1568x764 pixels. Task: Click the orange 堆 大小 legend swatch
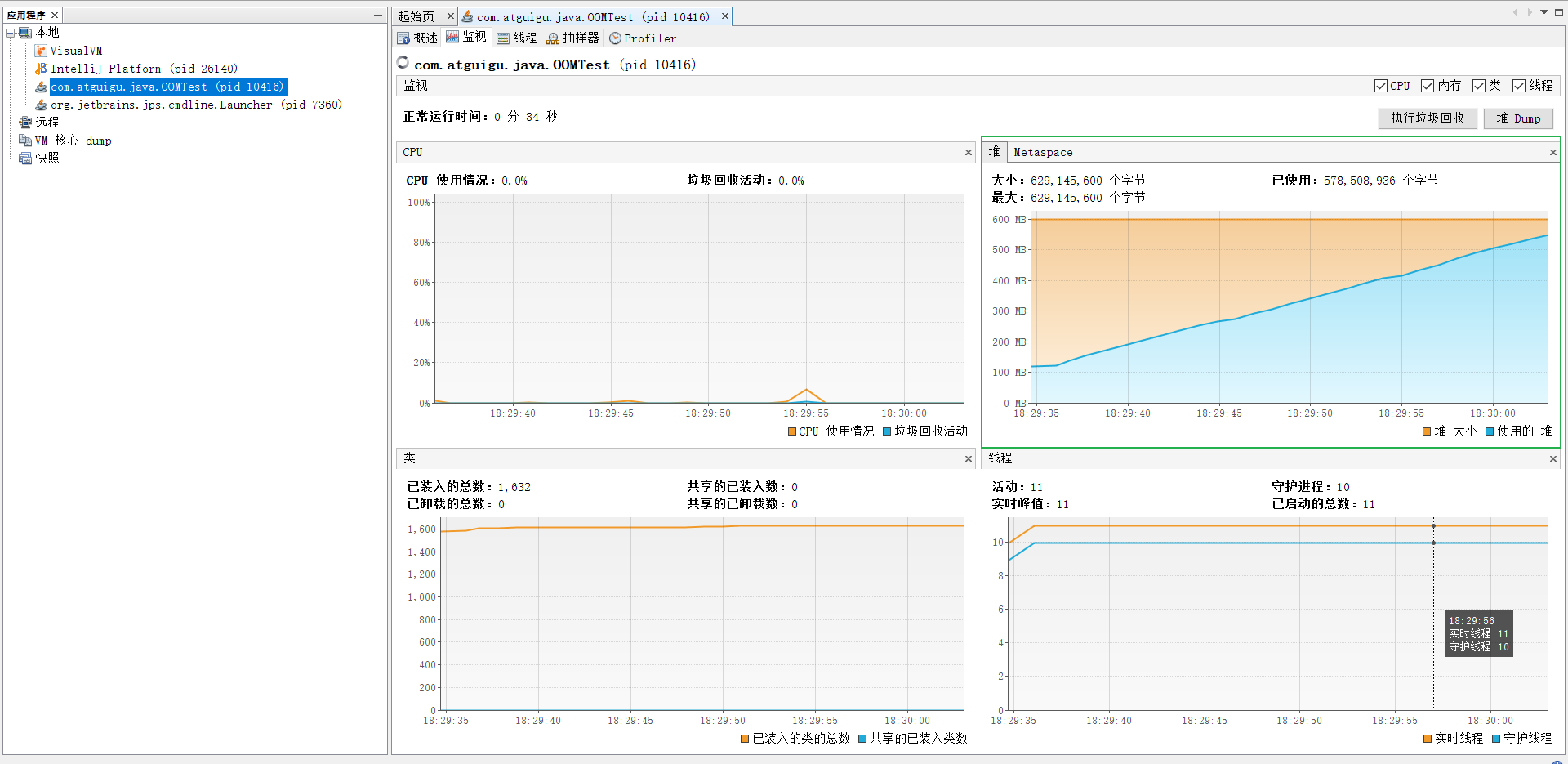(x=1427, y=431)
